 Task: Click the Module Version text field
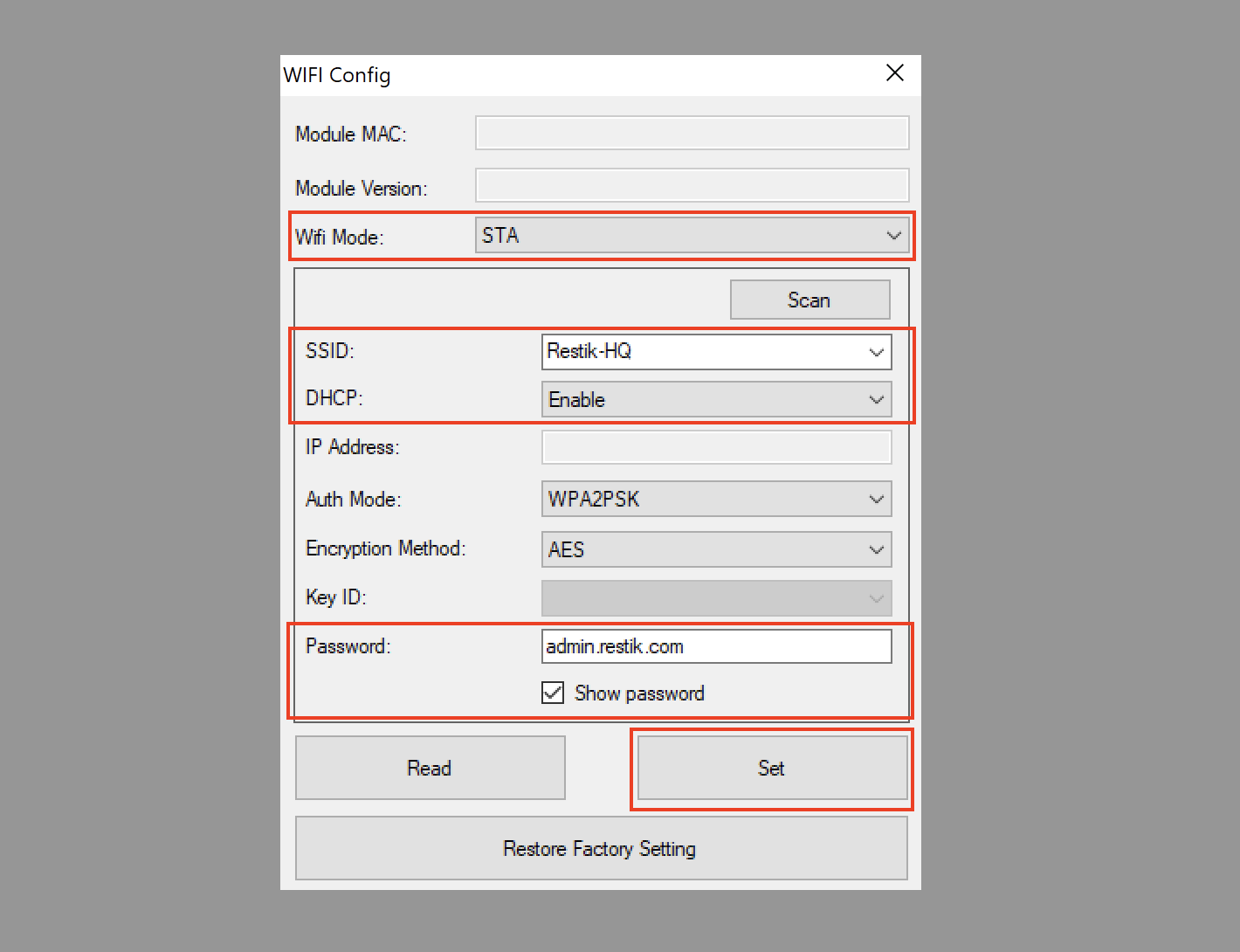pyautogui.click(x=692, y=186)
